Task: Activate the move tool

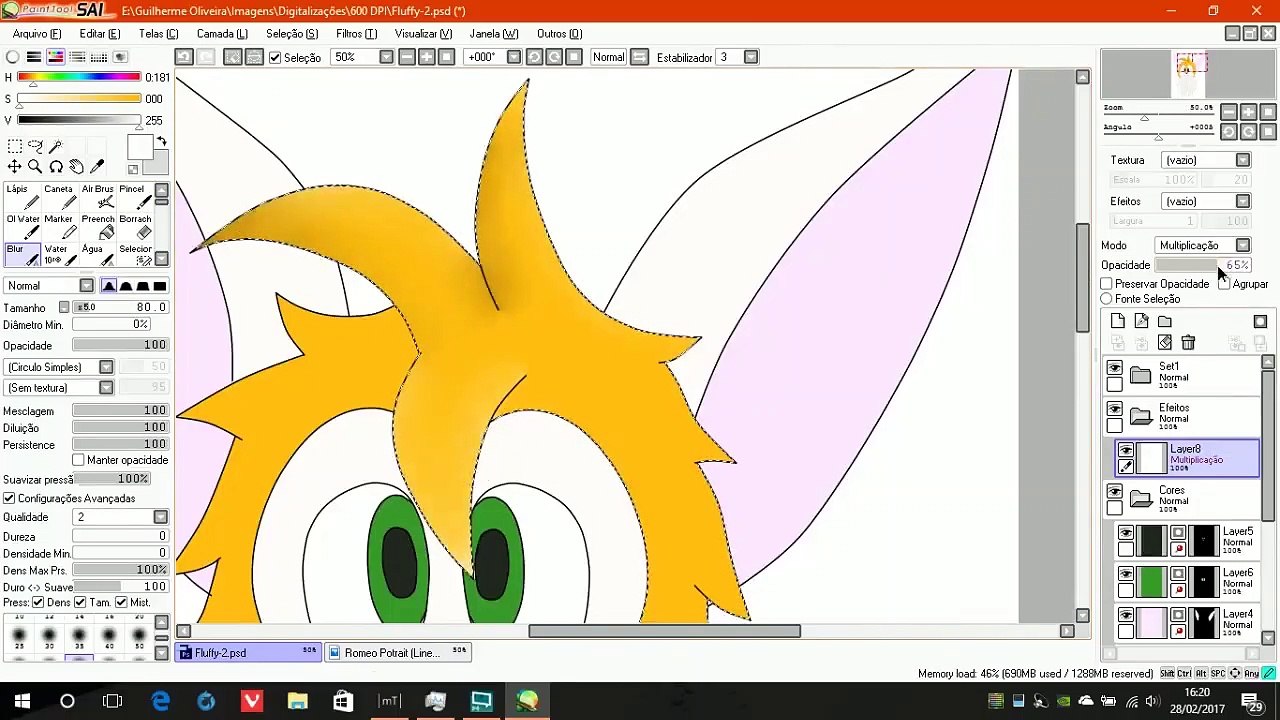Action: click(x=14, y=167)
